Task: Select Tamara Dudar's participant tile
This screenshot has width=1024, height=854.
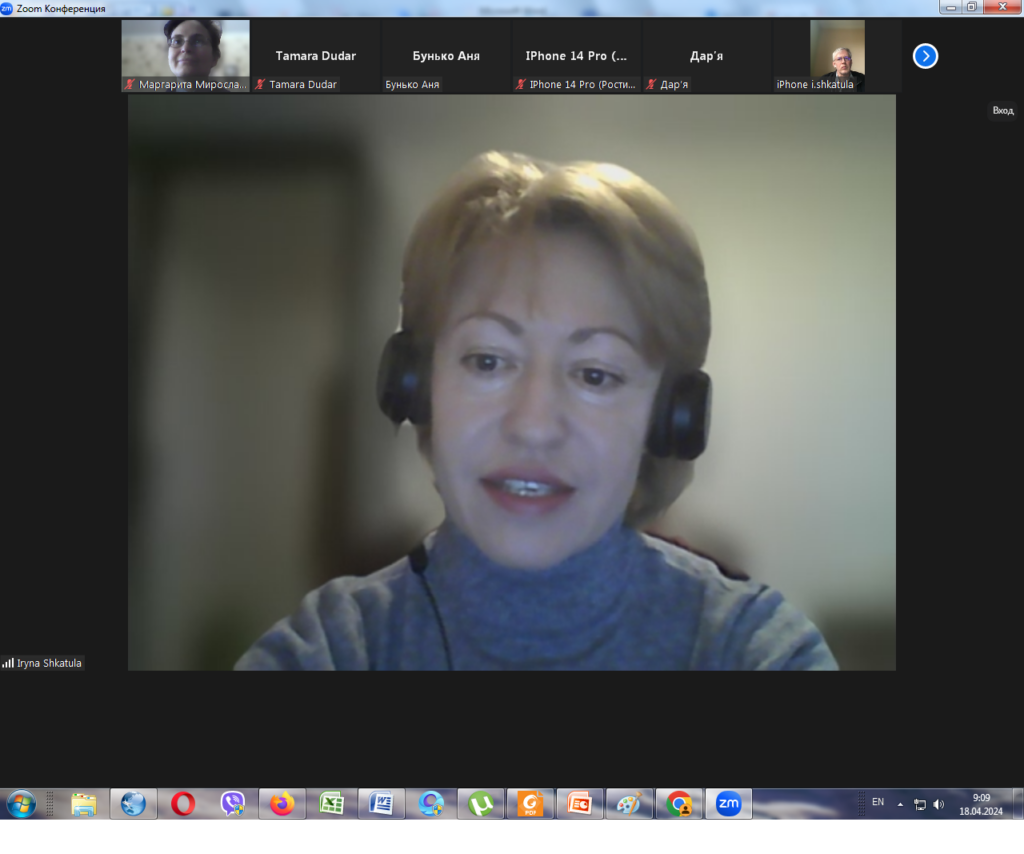Action: pos(315,57)
